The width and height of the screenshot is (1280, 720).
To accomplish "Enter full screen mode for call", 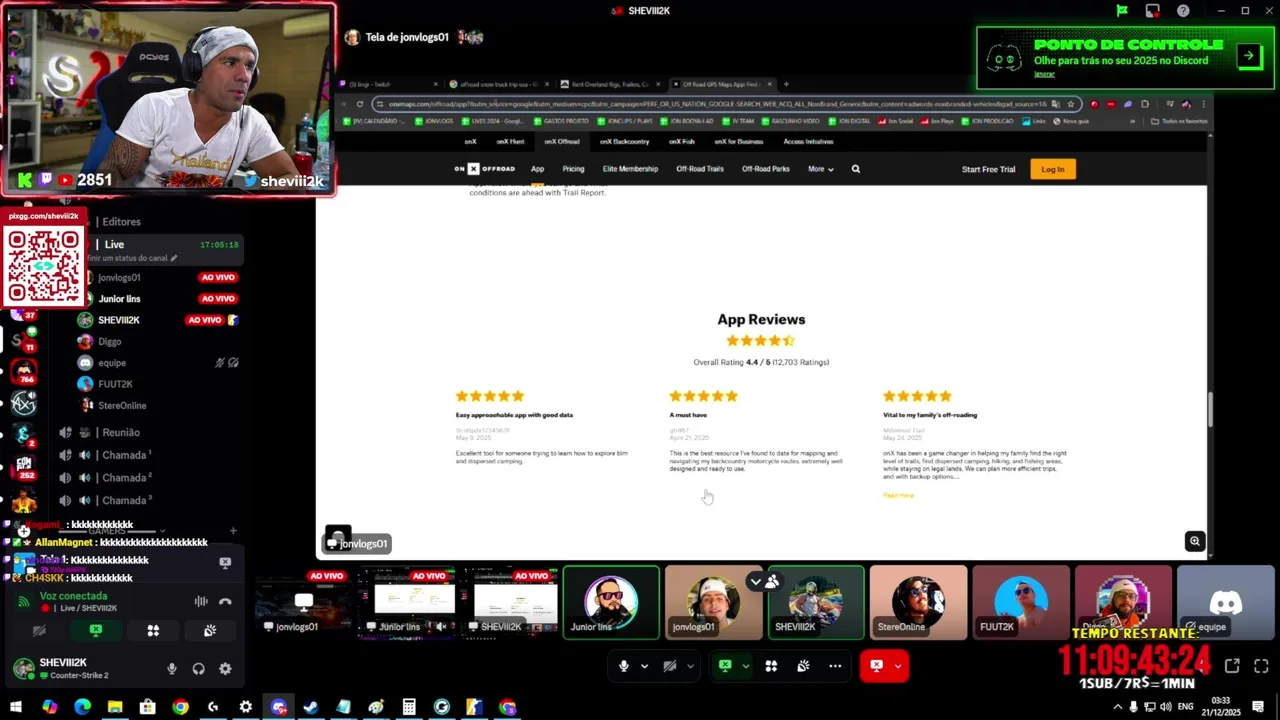I will [1261, 666].
